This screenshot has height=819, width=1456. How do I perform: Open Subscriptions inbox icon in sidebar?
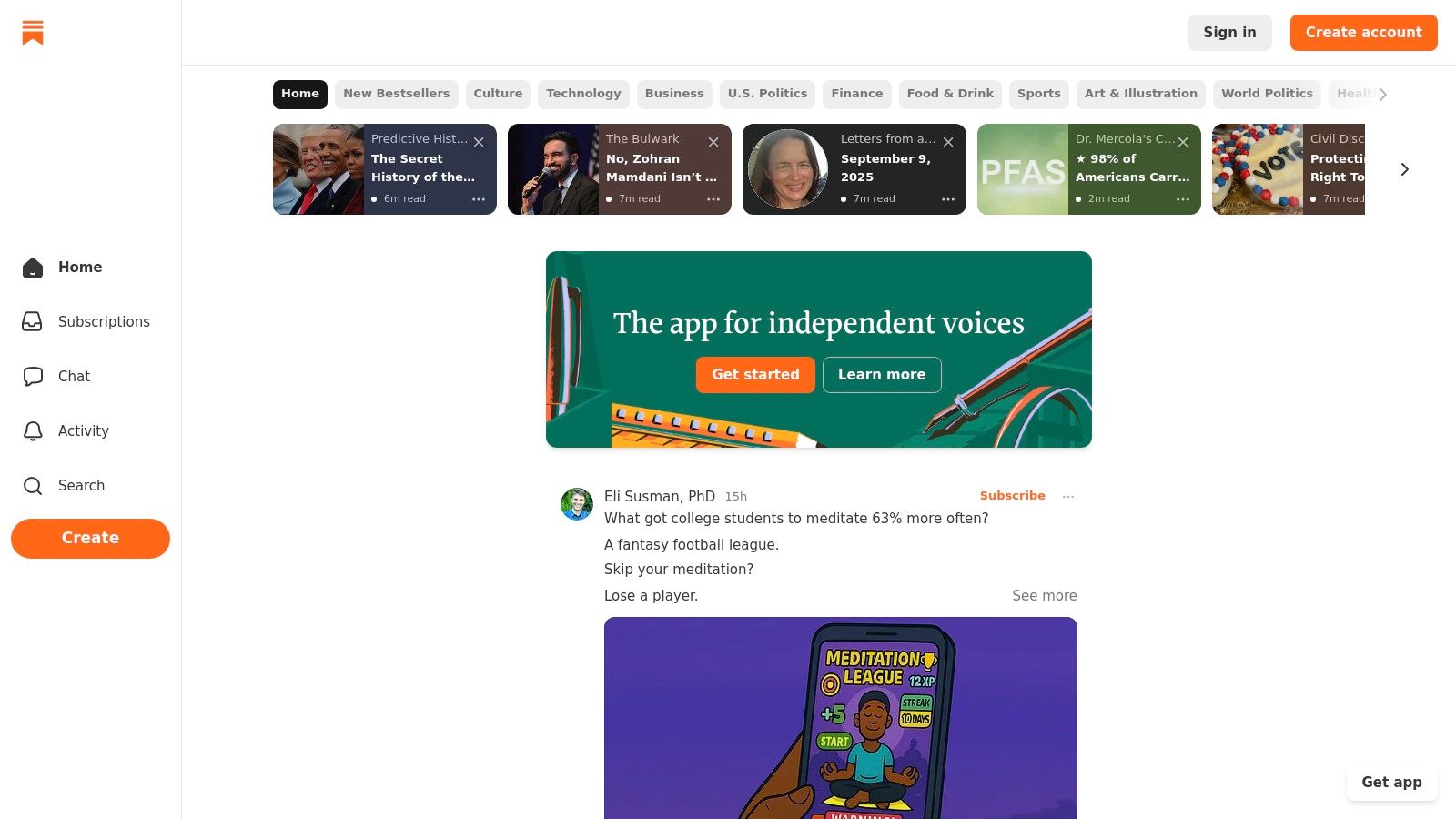33,322
